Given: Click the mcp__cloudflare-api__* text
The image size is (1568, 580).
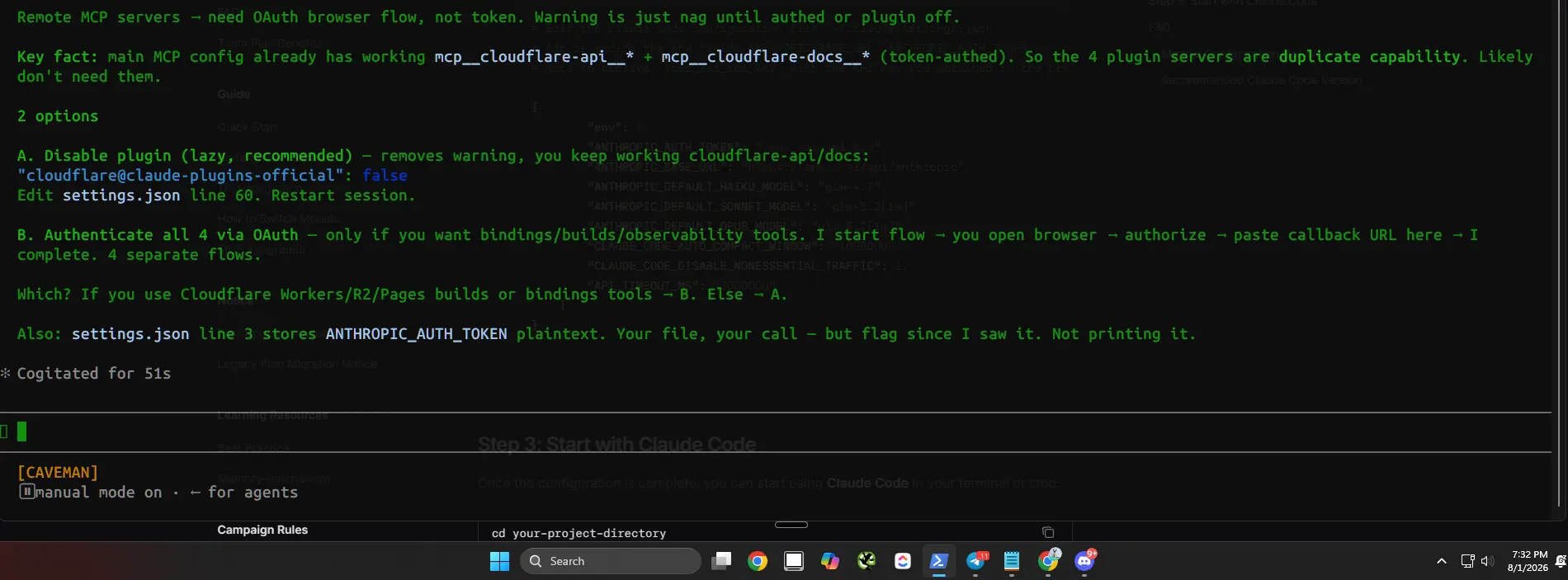Looking at the screenshot, I should (x=535, y=57).
